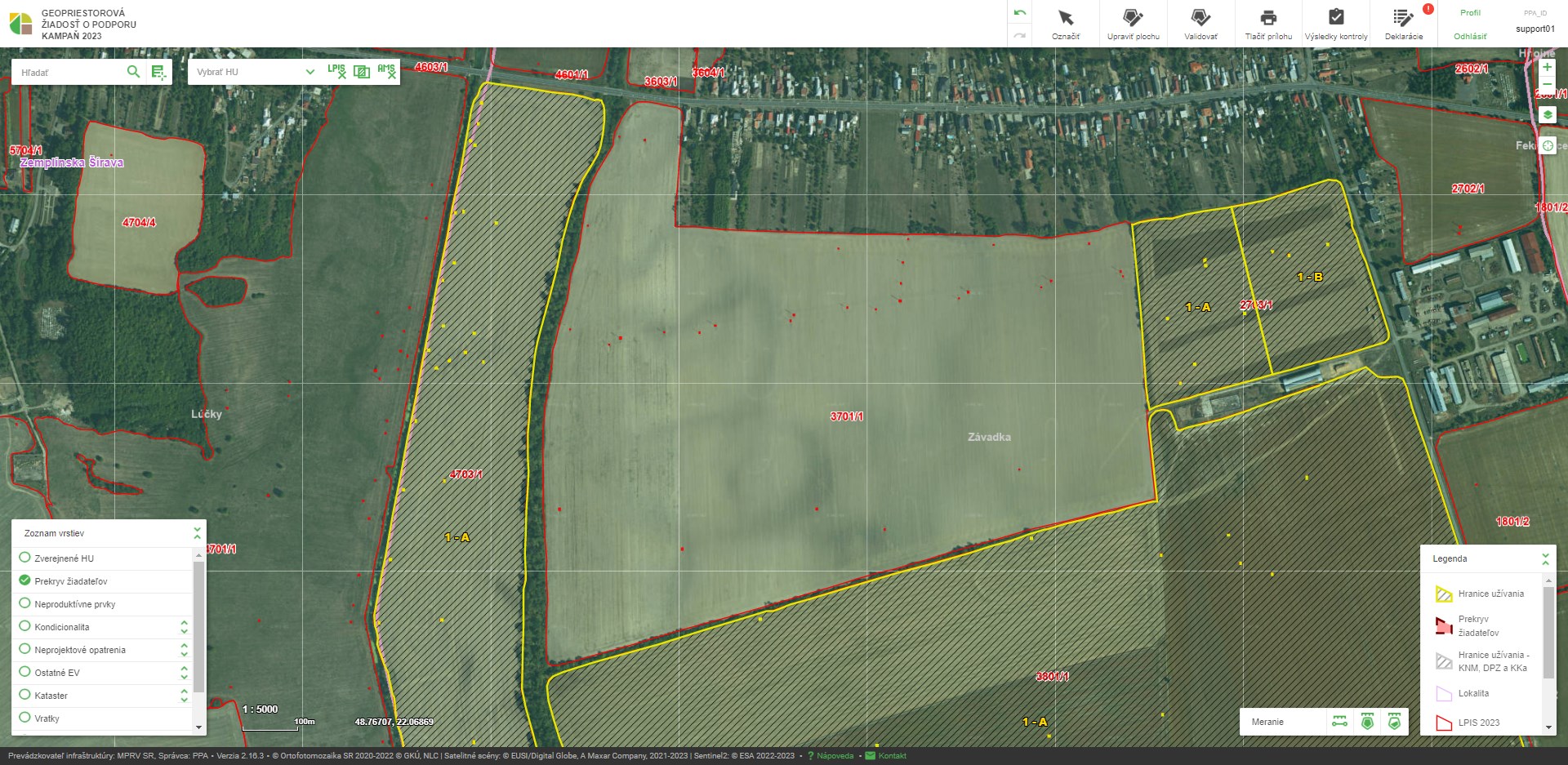Click the coordinates readout 48.76707, 22.06869
The height and width of the screenshot is (765, 1568).
point(394,722)
